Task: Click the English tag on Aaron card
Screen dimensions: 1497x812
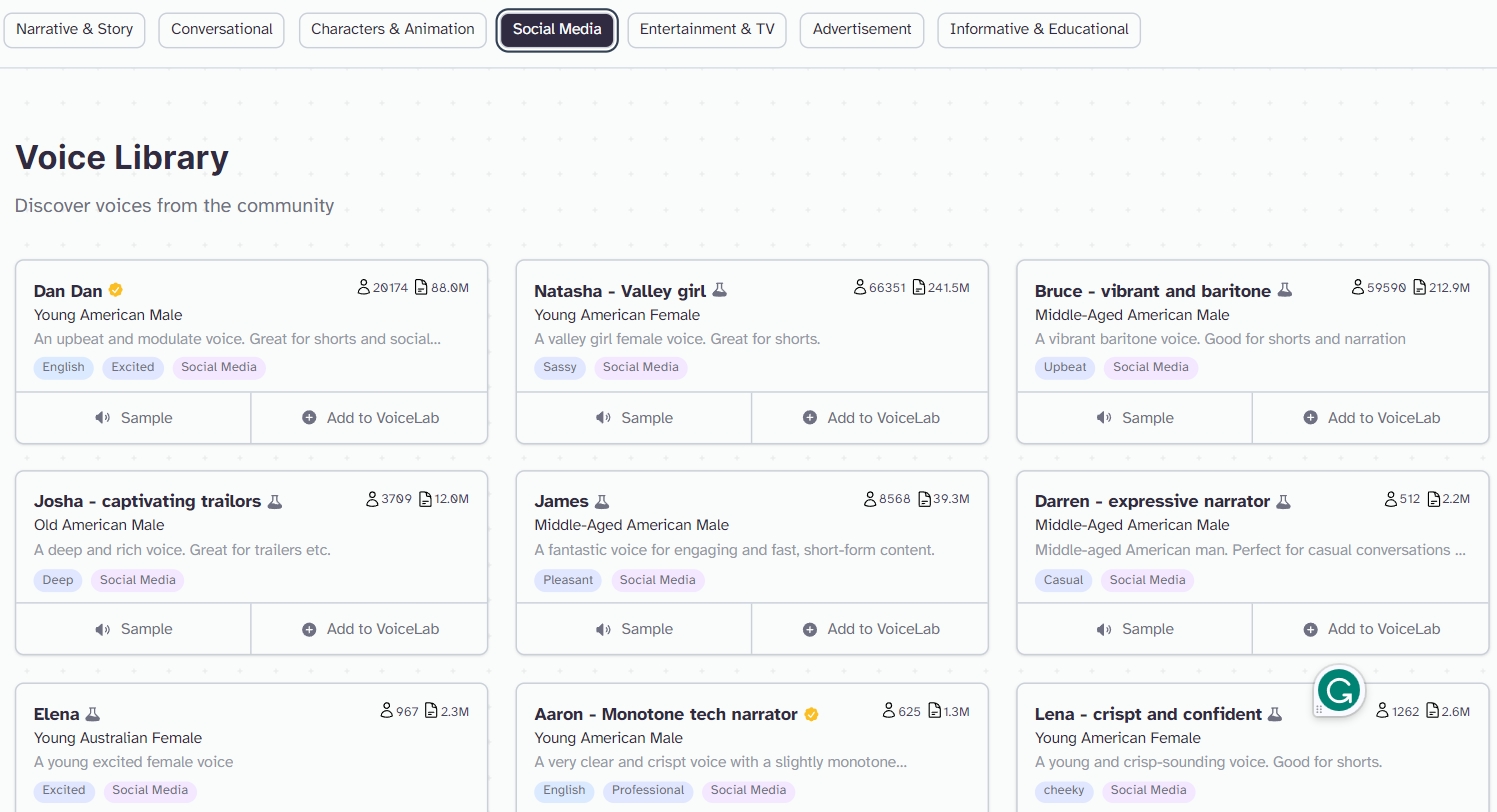Action: [x=564, y=790]
